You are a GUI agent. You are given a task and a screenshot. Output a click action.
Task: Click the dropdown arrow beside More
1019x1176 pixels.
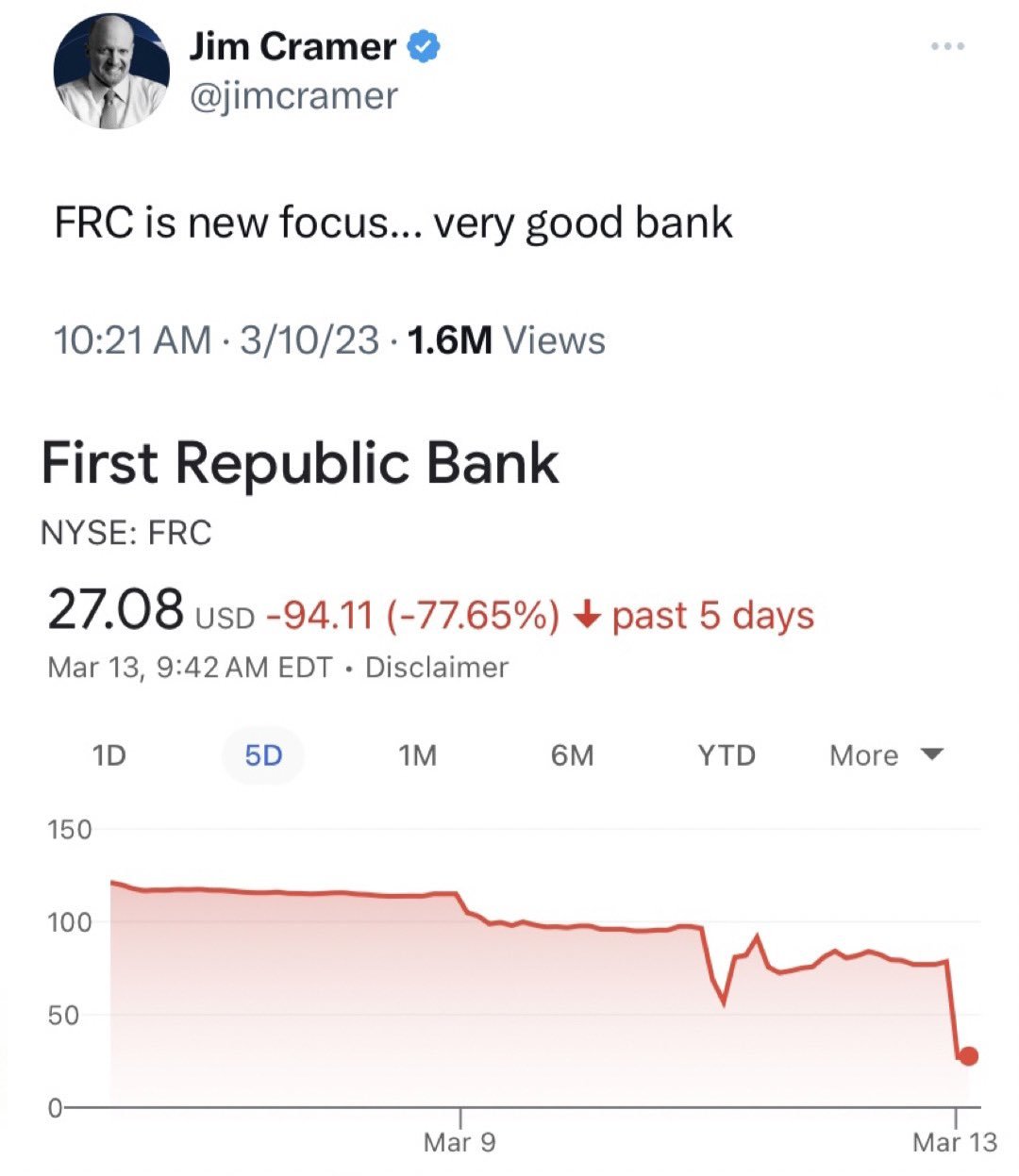(931, 754)
